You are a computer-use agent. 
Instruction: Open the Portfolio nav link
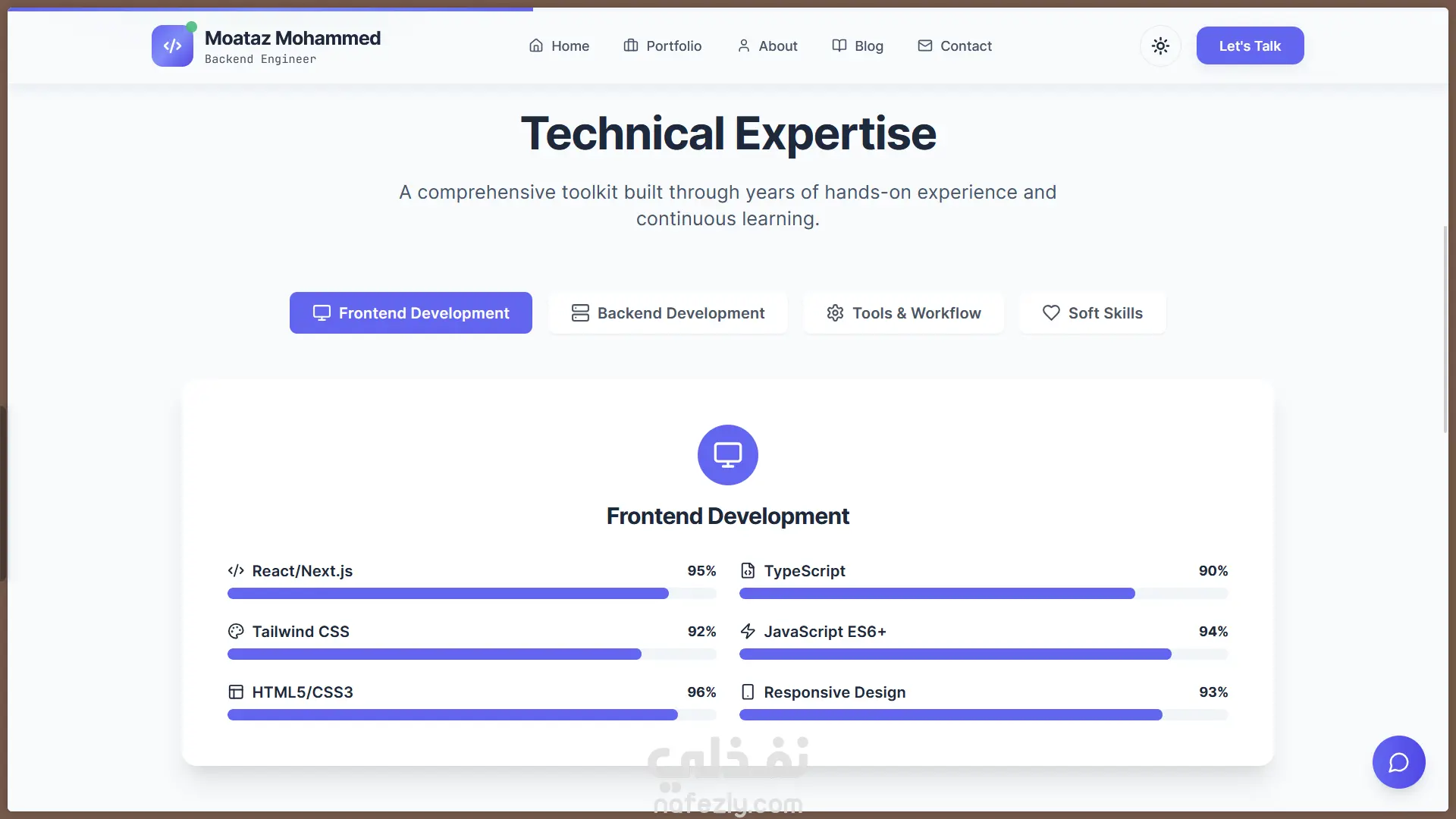click(x=662, y=46)
